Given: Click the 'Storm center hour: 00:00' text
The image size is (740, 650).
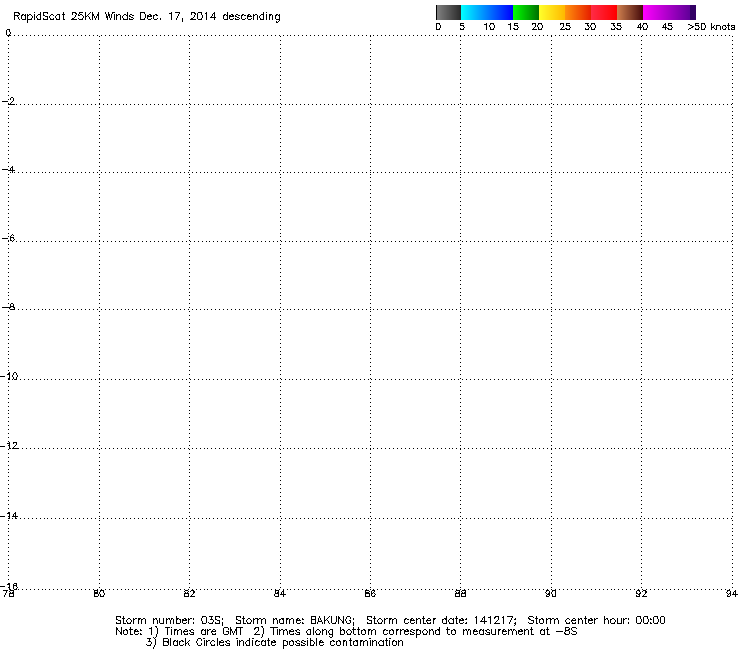Looking at the screenshot, I should [x=596, y=620].
